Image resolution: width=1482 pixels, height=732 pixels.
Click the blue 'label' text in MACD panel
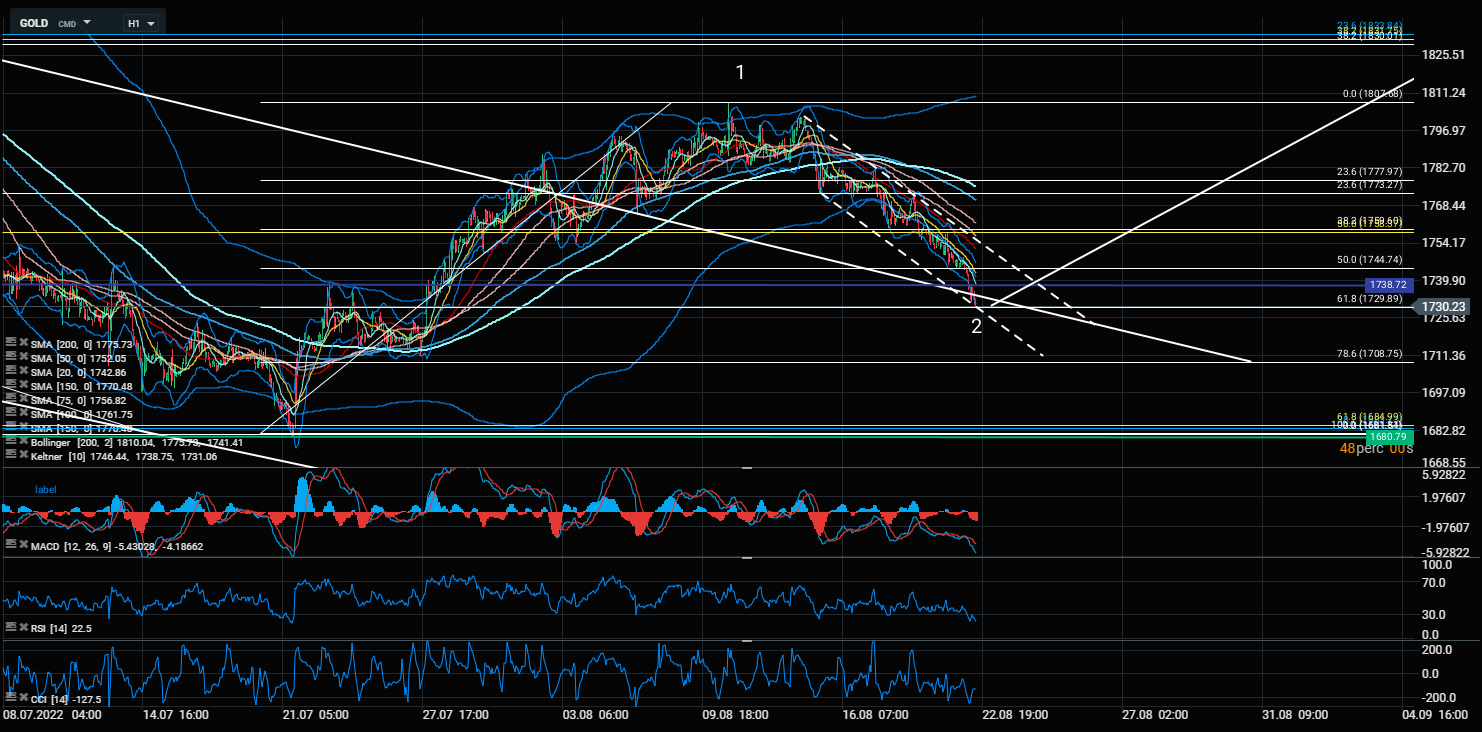coord(46,490)
